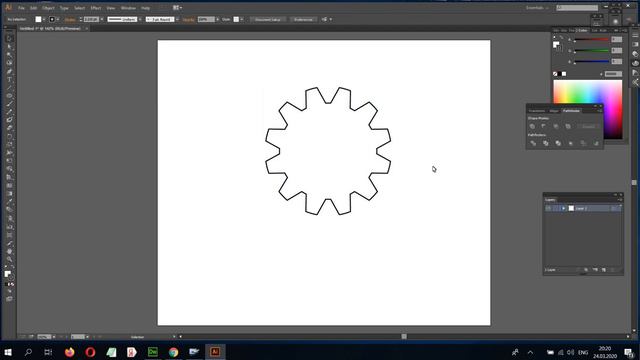Click the red R slider in Color panel
640x360 pixels.
point(592,40)
